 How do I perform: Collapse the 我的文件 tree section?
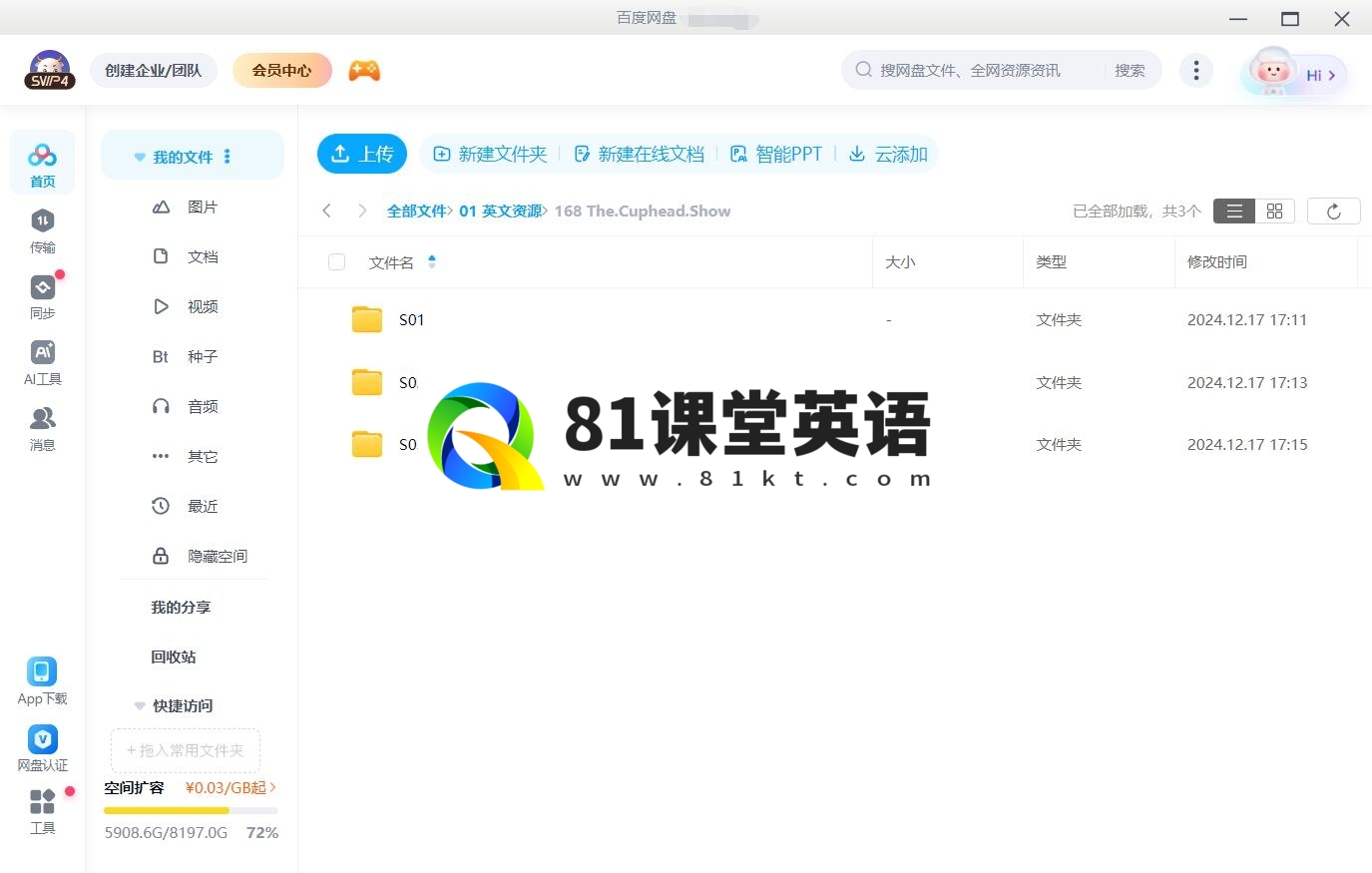point(140,158)
